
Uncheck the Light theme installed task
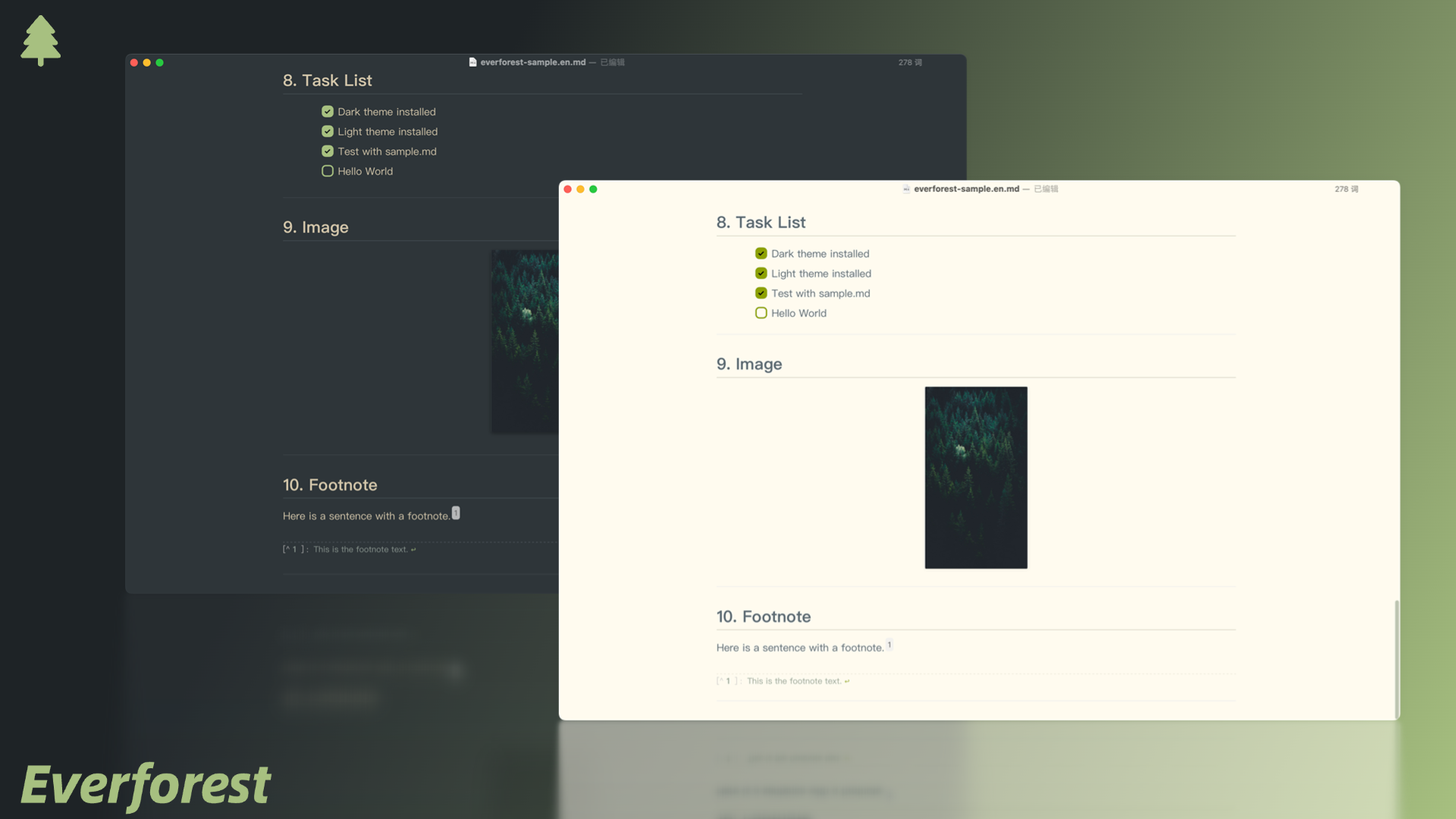pos(761,273)
